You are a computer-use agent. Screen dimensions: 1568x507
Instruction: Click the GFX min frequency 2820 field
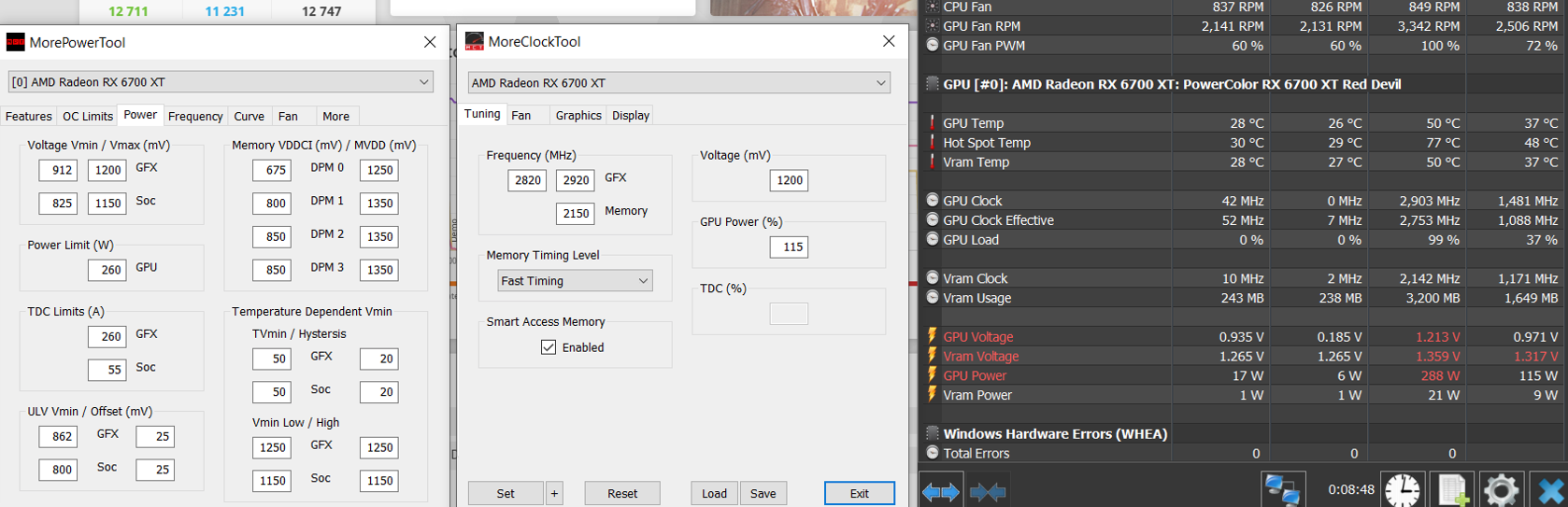pyautogui.click(x=527, y=180)
